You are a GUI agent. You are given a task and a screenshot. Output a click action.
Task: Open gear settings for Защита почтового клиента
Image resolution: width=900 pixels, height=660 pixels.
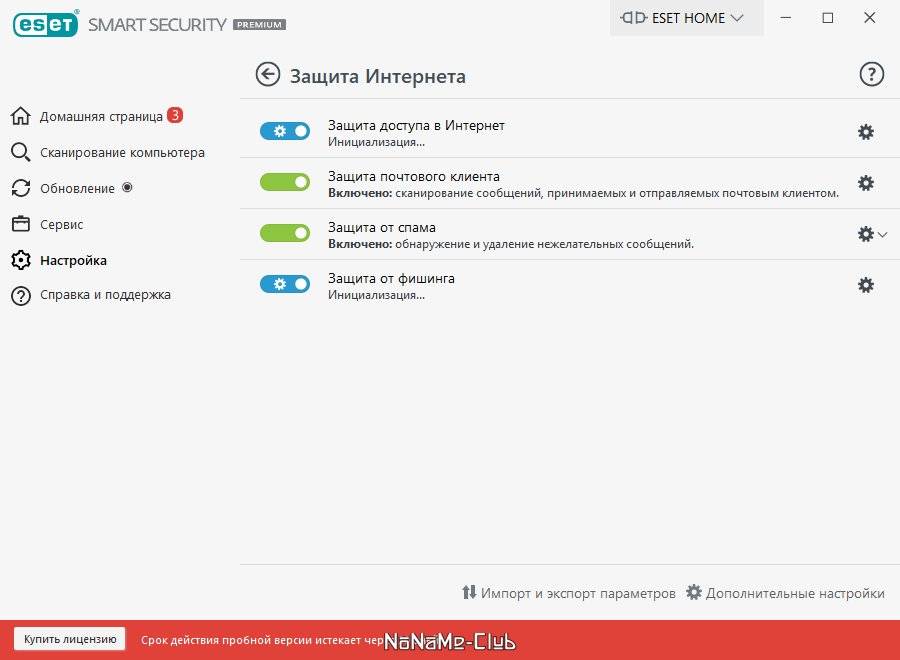tap(866, 183)
